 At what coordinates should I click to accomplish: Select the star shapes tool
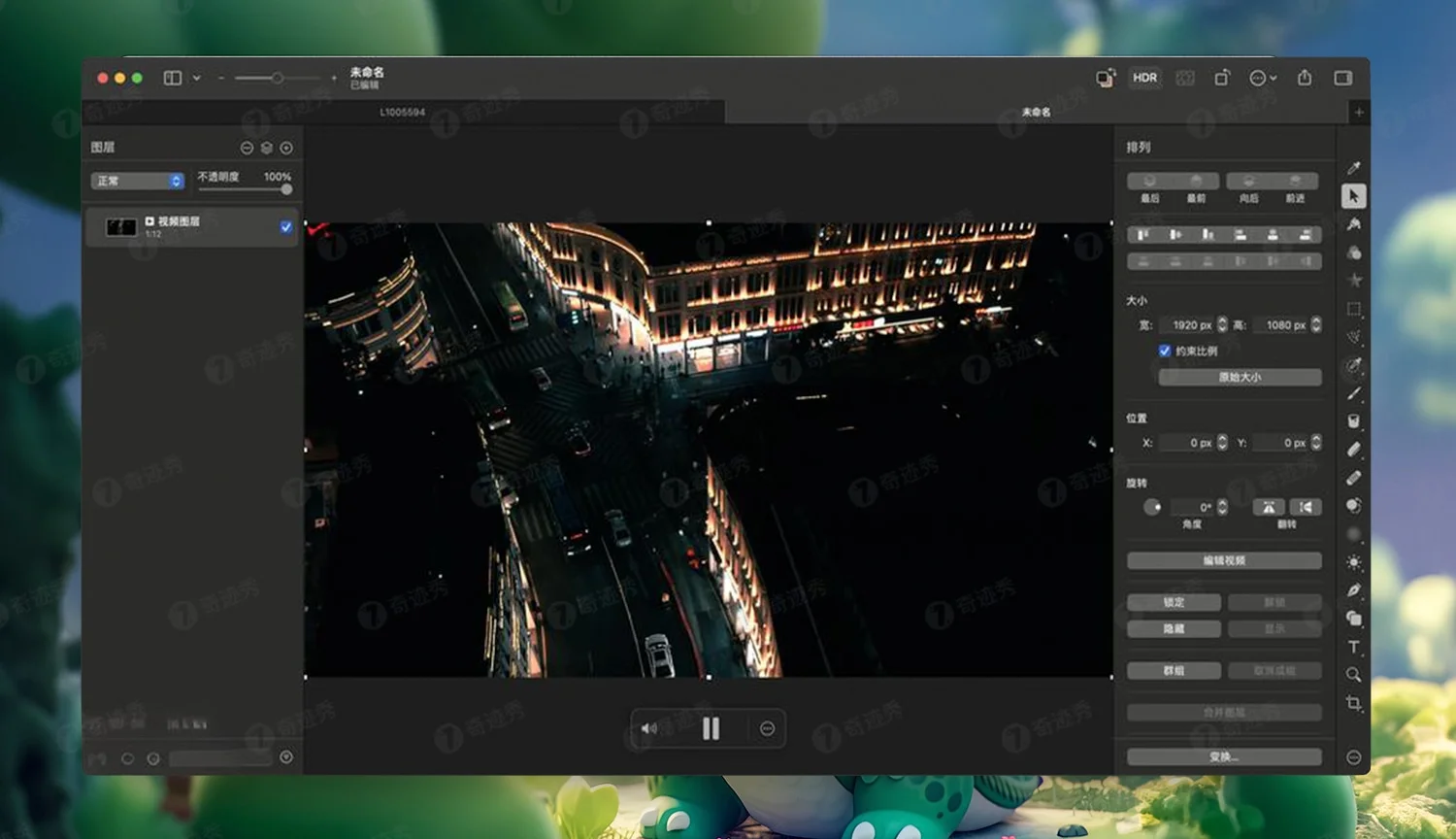(1354, 280)
